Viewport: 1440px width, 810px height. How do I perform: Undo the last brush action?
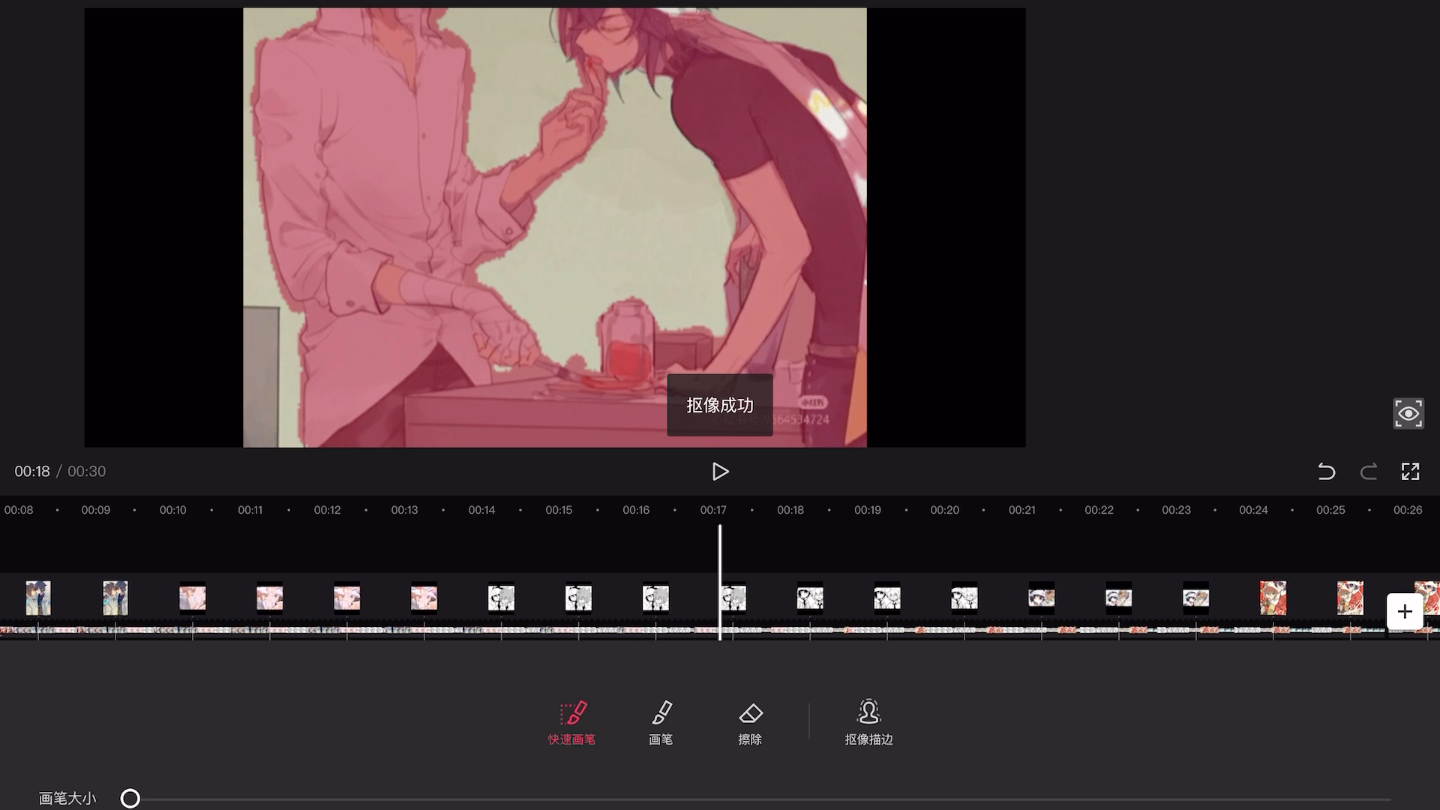1326,471
